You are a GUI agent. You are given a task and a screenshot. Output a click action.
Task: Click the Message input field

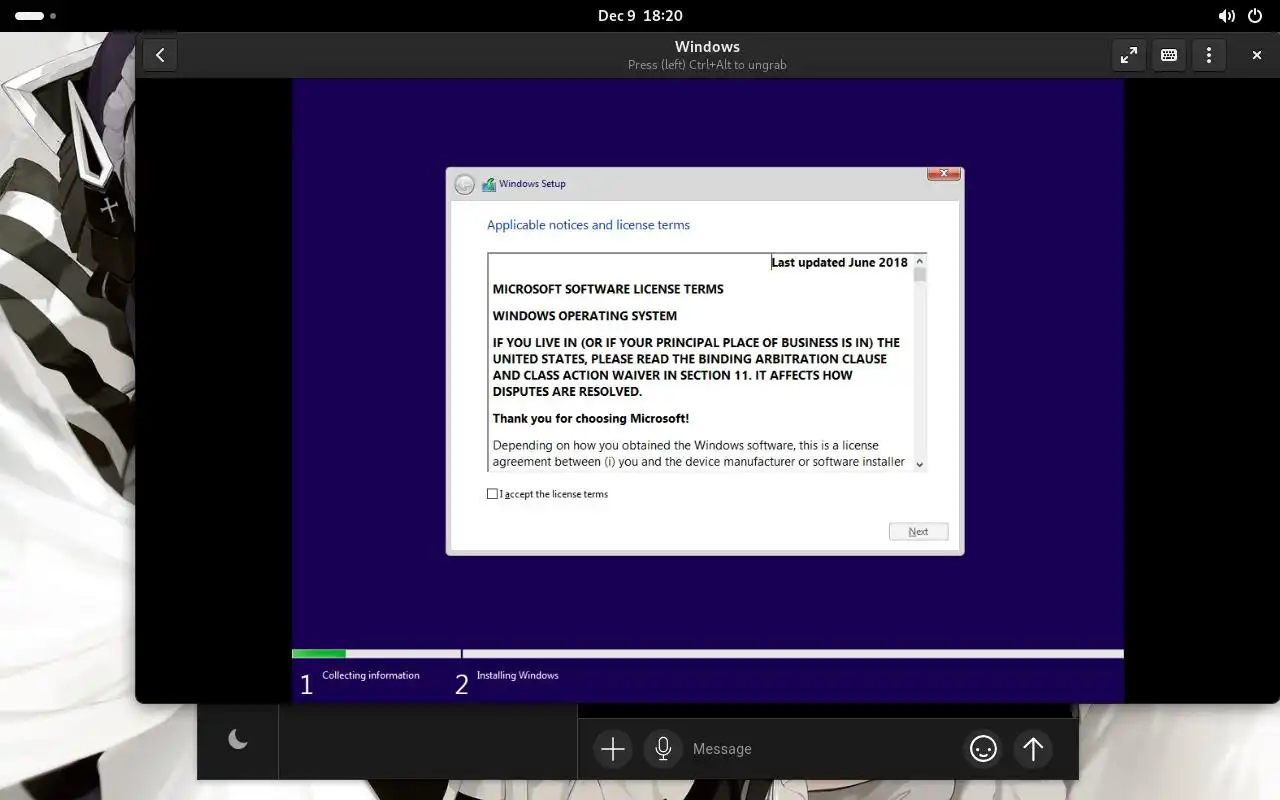point(821,749)
